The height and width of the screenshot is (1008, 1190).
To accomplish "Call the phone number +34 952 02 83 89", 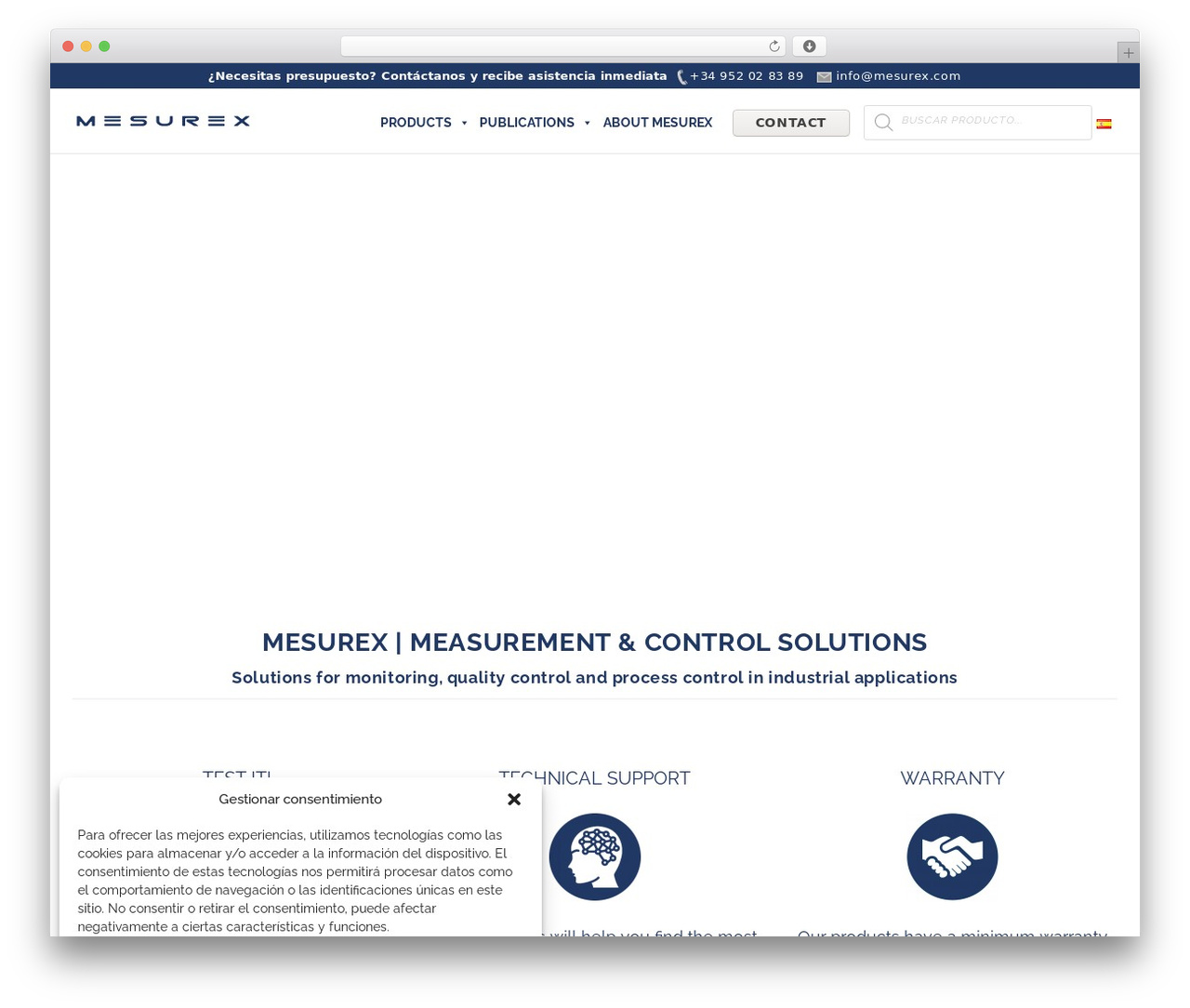I will [x=747, y=76].
